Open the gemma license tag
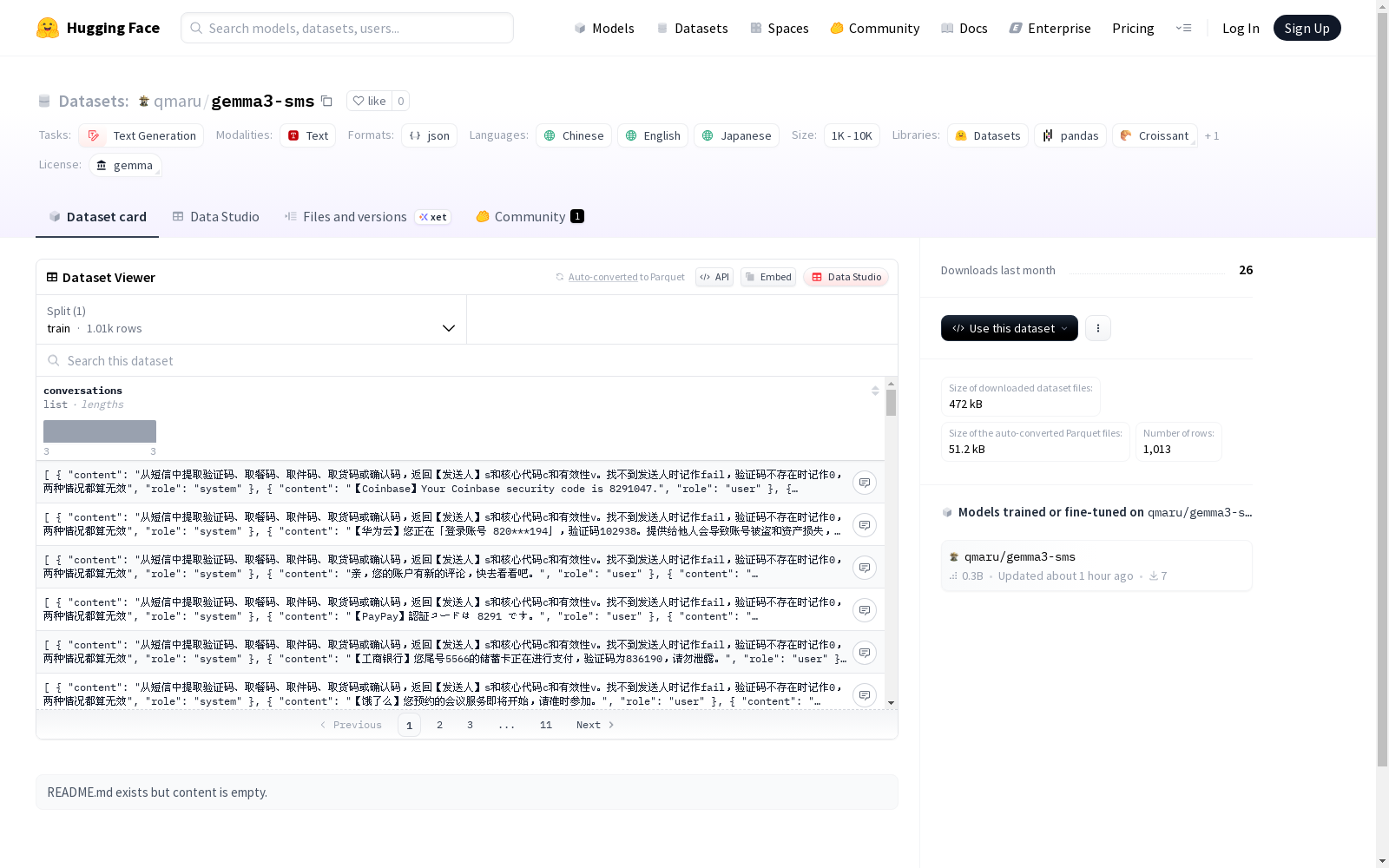1389x868 pixels. click(125, 165)
